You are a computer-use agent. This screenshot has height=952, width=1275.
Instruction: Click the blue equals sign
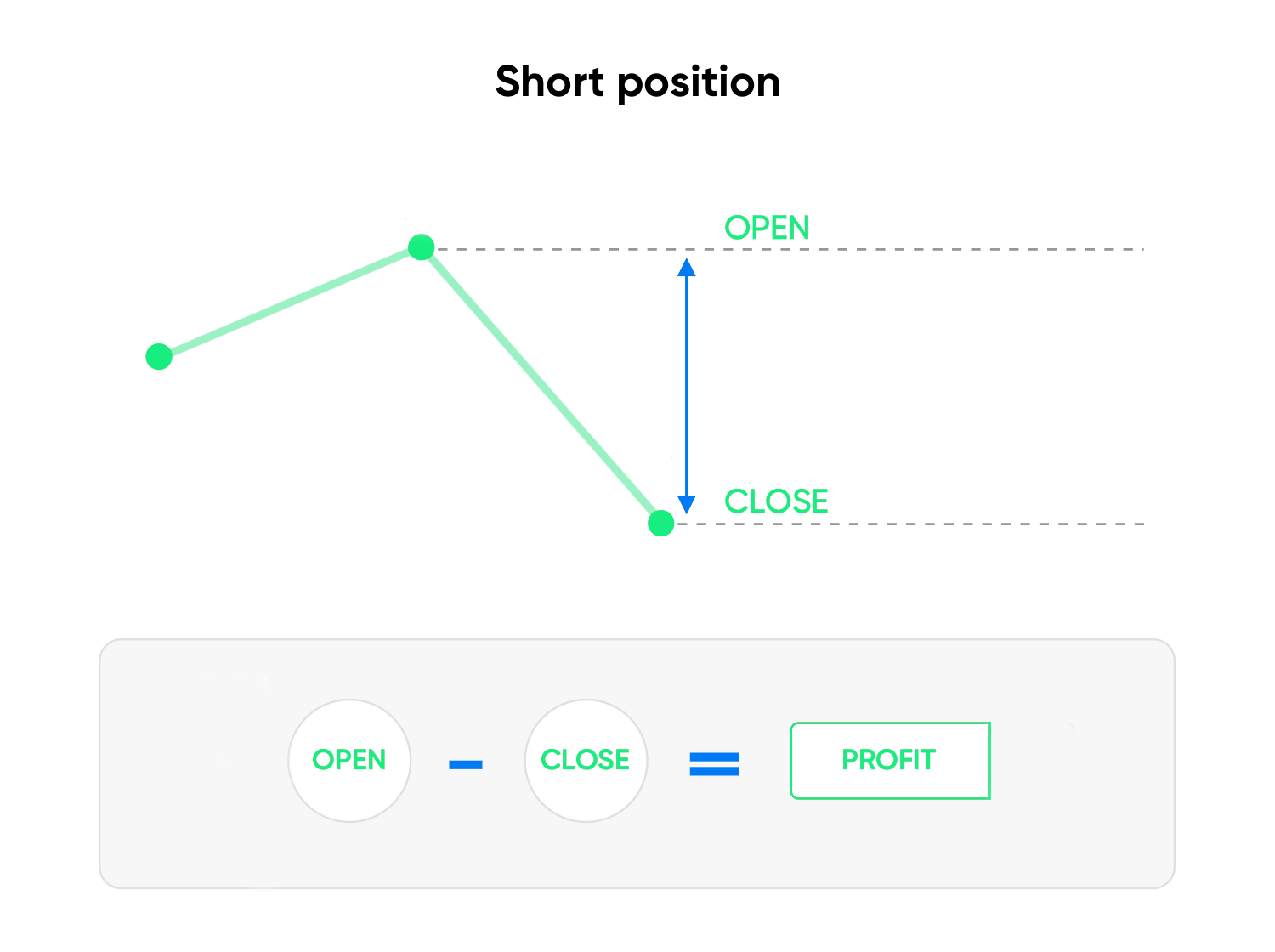point(714,764)
